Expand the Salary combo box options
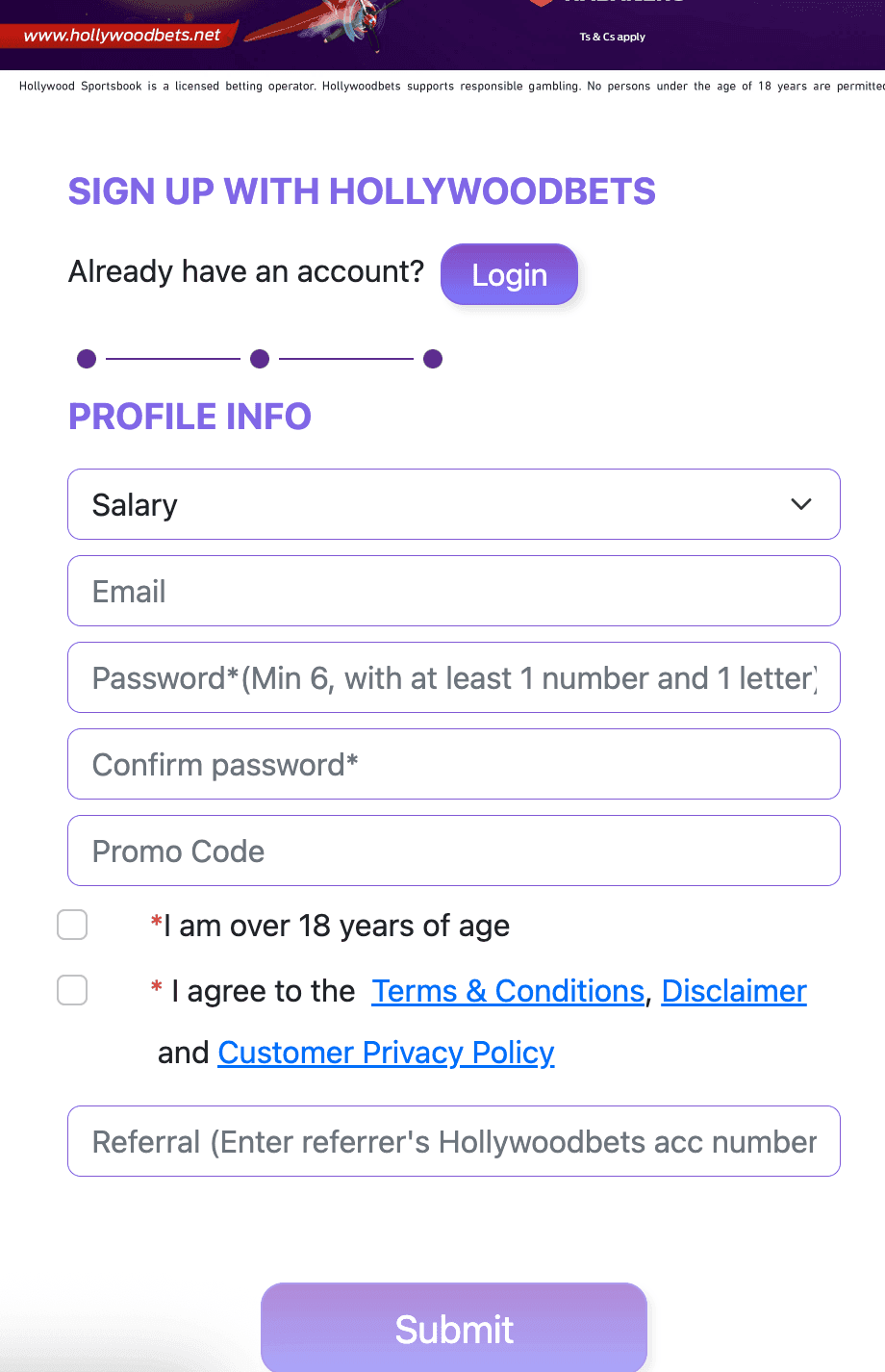 pyautogui.click(x=453, y=504)
